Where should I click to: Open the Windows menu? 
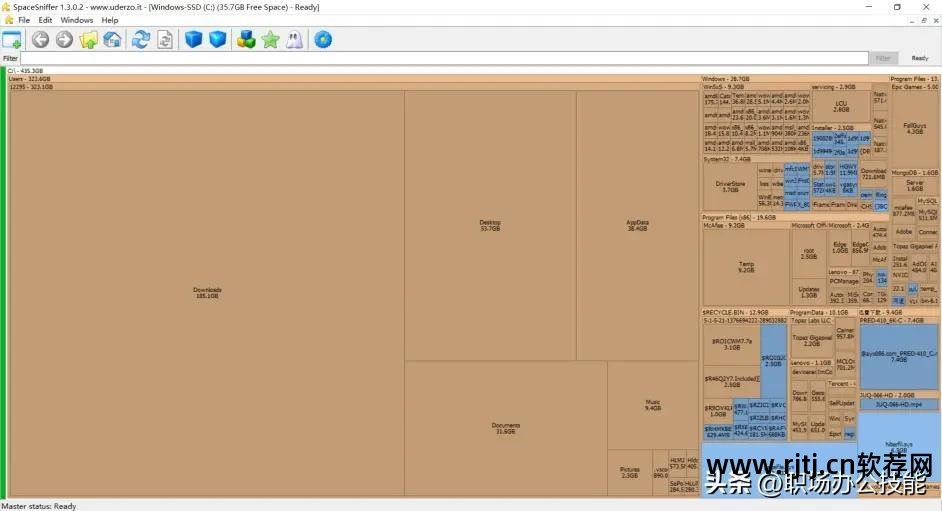coord(76,20)
